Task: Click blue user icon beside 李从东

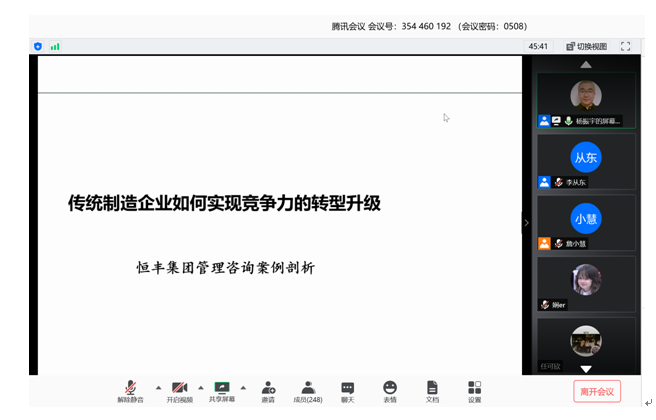Action: coord(544,182)
